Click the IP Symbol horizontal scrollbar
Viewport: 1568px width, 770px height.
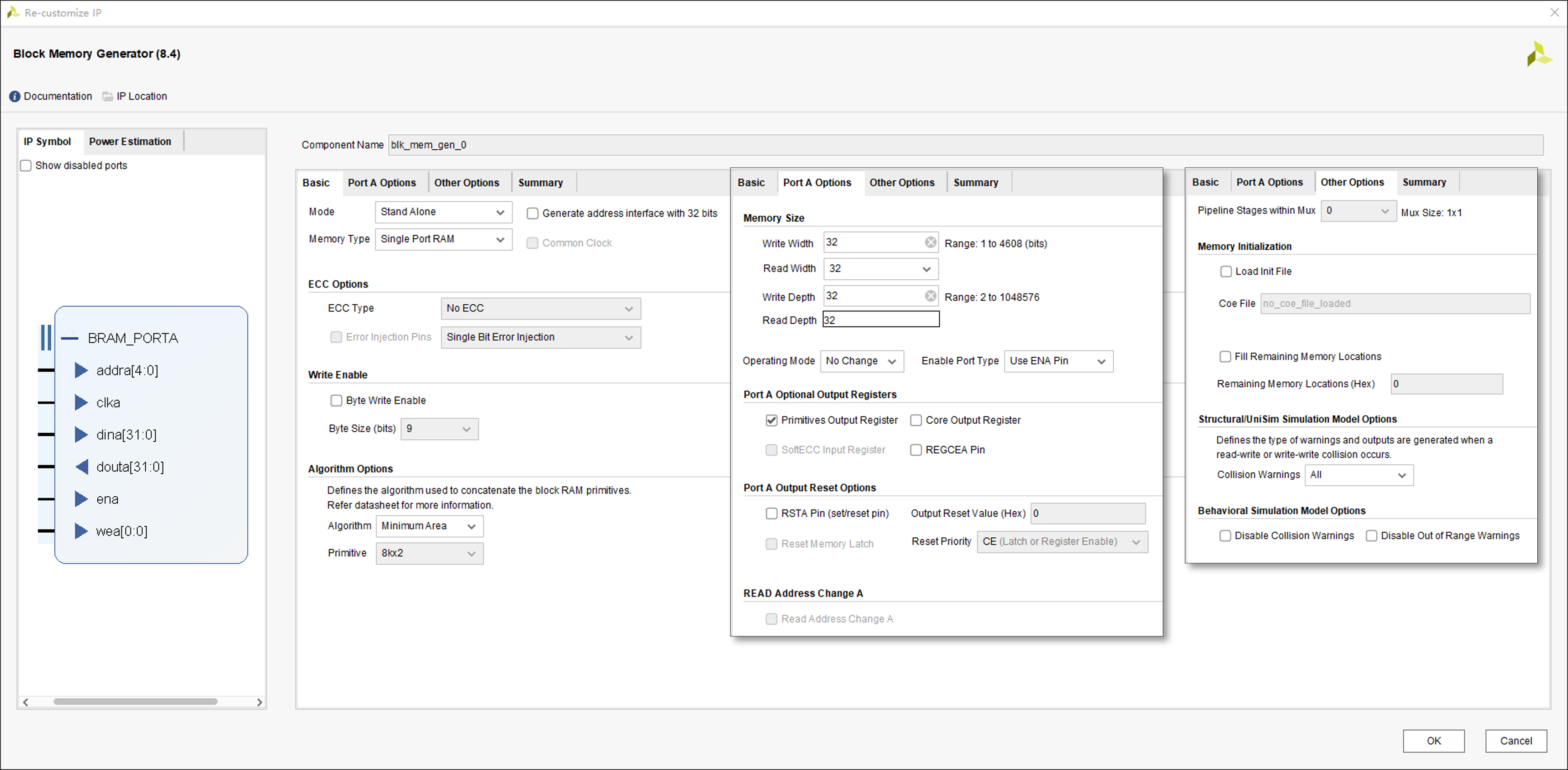click(135, 702)
